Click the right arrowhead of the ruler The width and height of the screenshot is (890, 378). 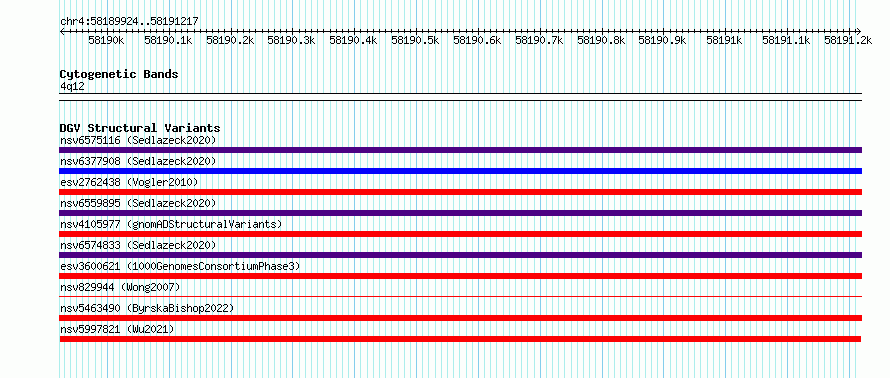coord(859,31)
